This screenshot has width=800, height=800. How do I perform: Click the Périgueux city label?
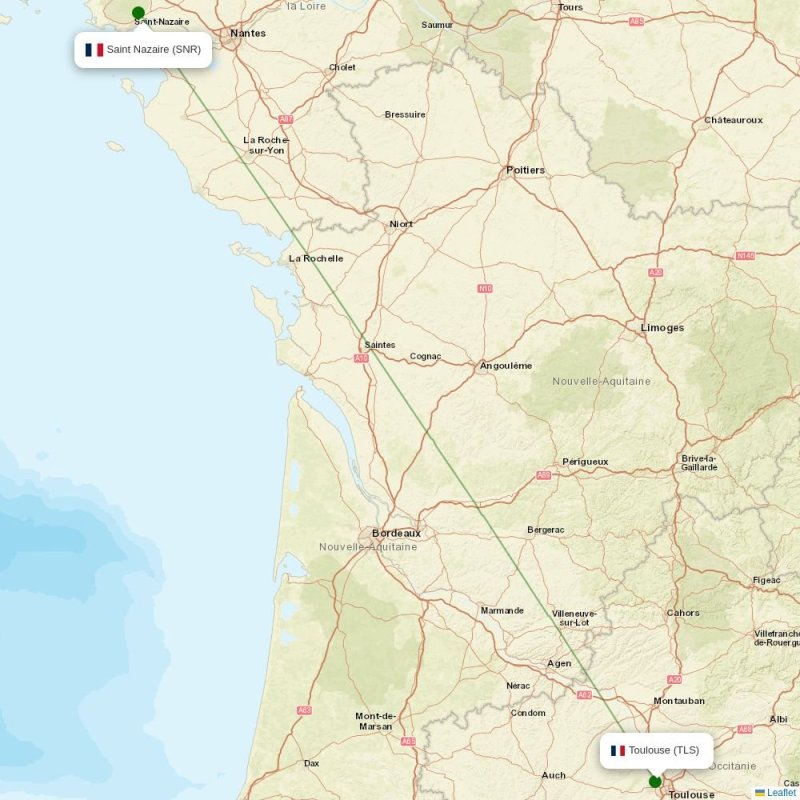pos(585,462)
